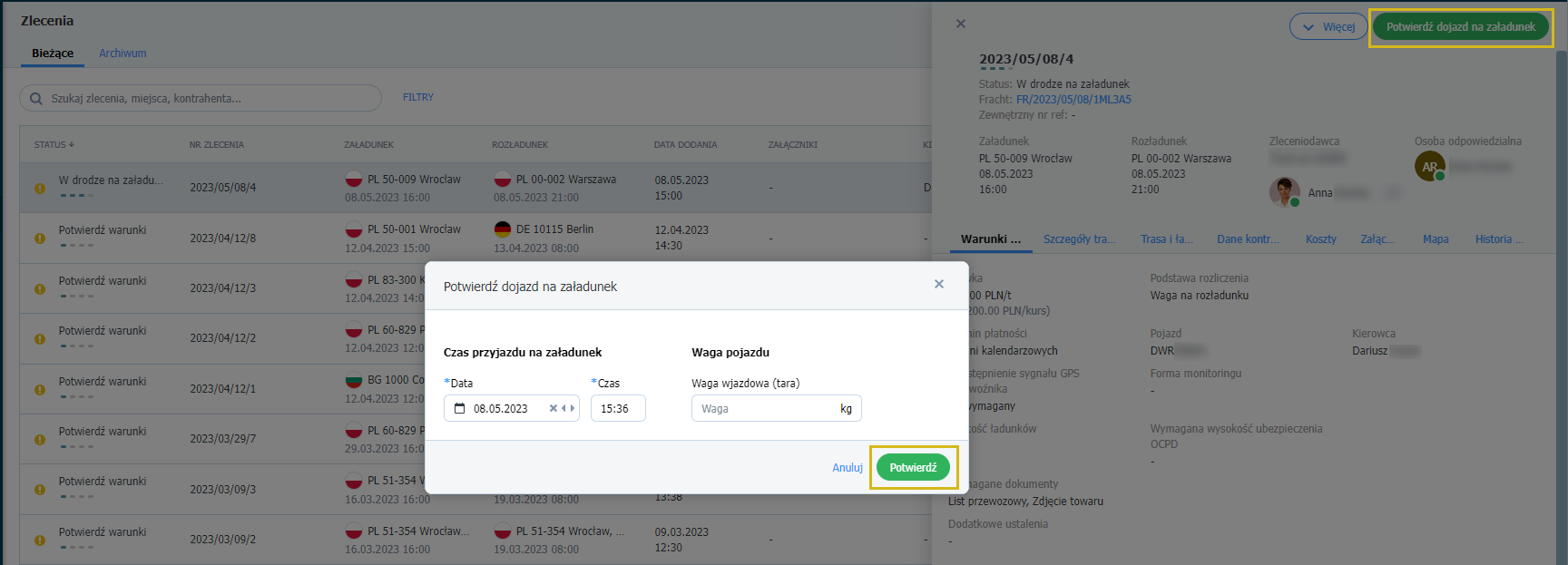
Task: Click driver name Dariusz under Kierowca
Action: coord(1369,351)
